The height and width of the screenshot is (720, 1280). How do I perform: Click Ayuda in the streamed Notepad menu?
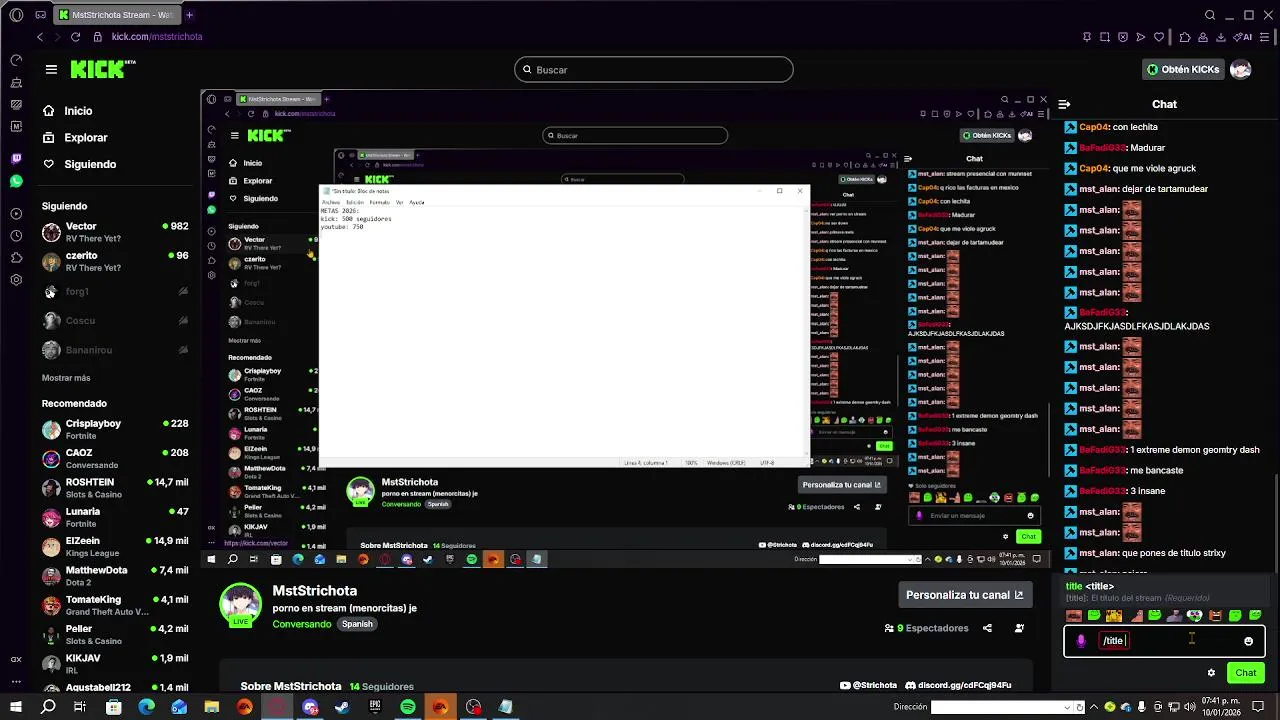tap(417, 202)
